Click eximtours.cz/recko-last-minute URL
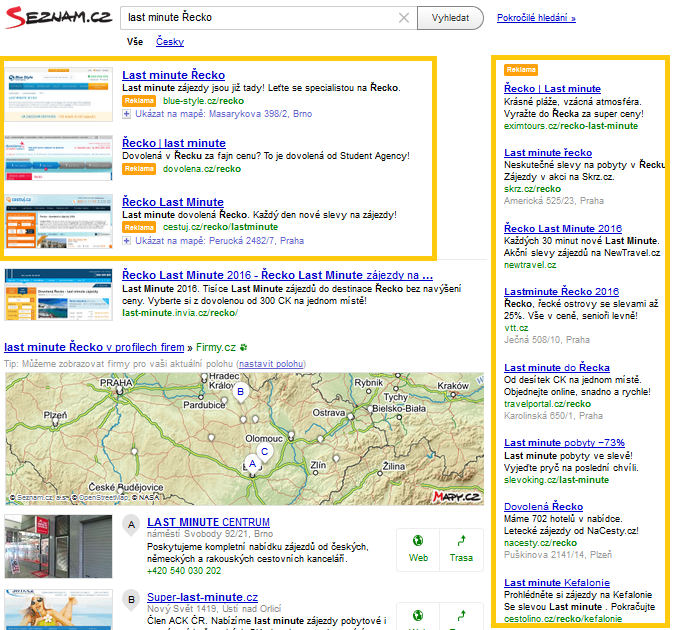The width and height of the screenshot is (673, 630). click(x=571, y=126)
